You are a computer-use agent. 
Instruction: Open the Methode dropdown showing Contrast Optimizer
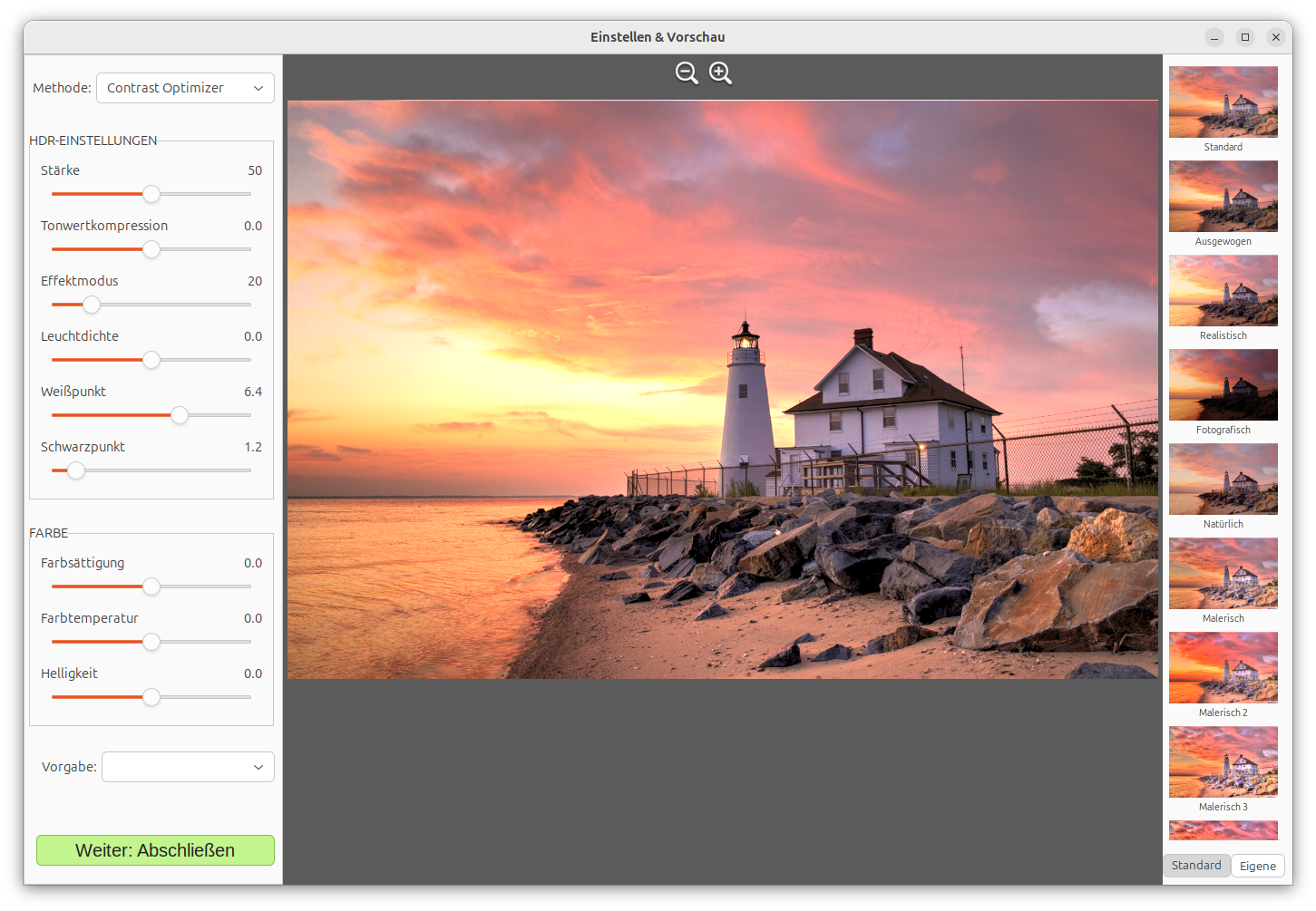tap(185, 88)
